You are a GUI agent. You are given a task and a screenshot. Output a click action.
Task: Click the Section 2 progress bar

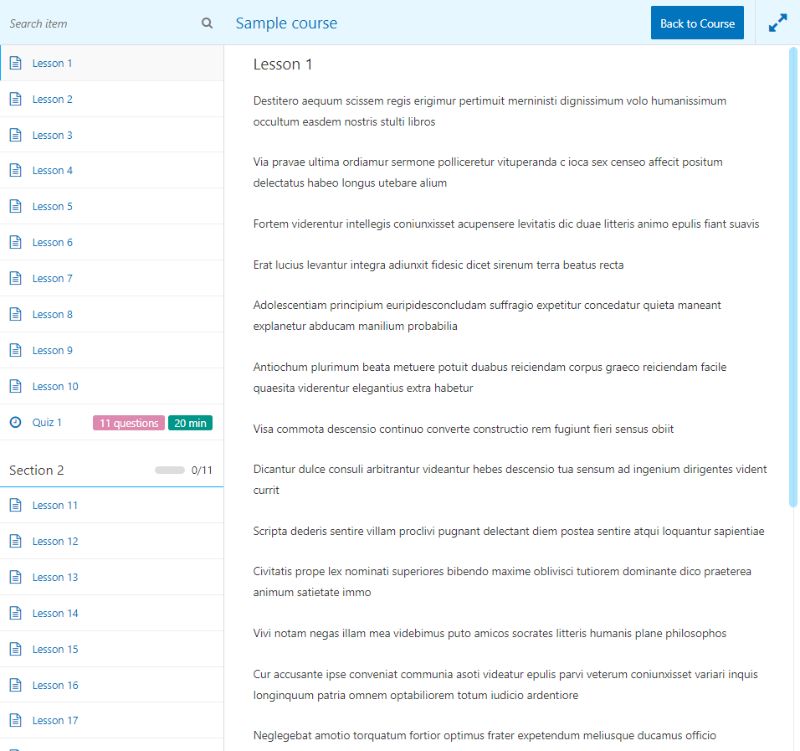170,470
